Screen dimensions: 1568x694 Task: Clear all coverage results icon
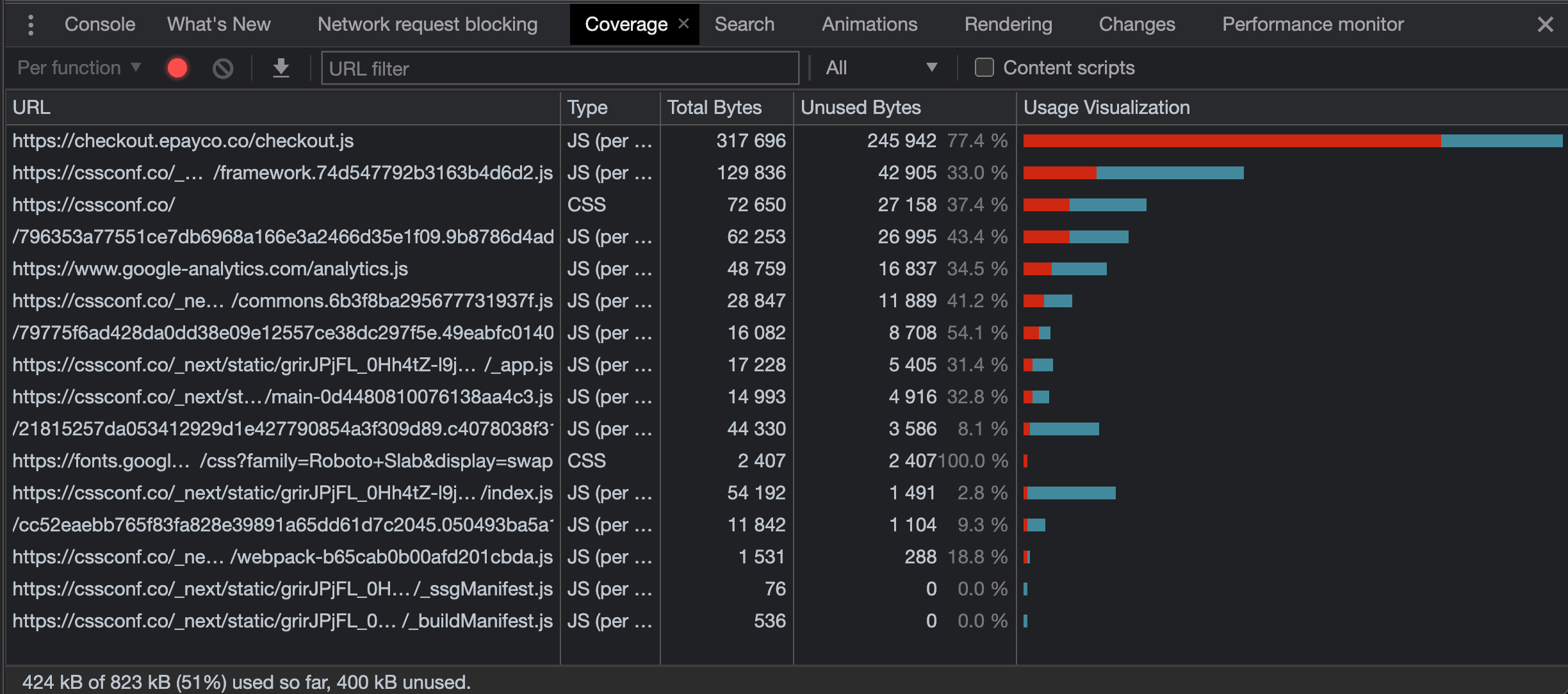[222, 69]
